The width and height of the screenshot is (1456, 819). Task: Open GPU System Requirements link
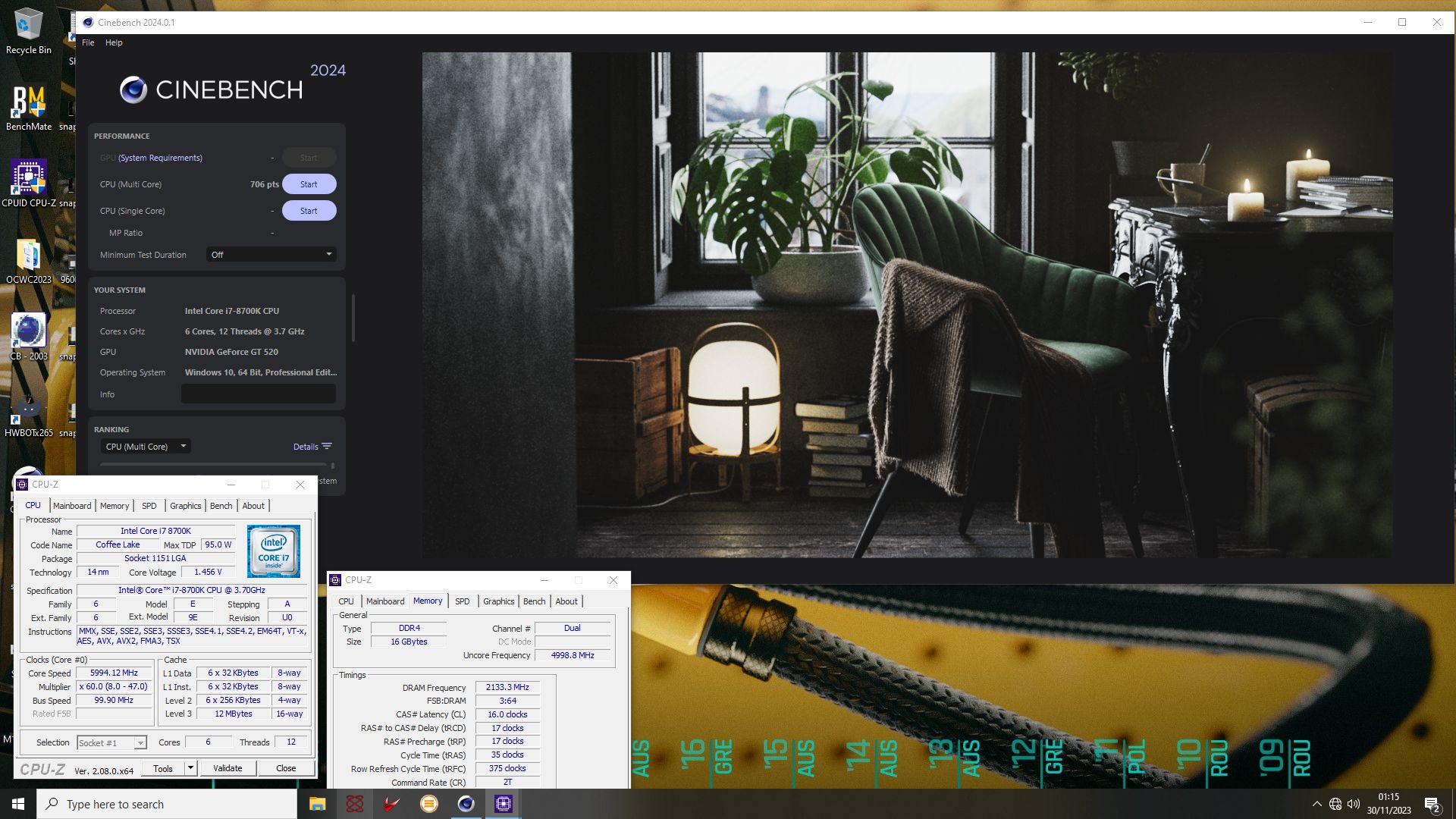coord(160,158)
